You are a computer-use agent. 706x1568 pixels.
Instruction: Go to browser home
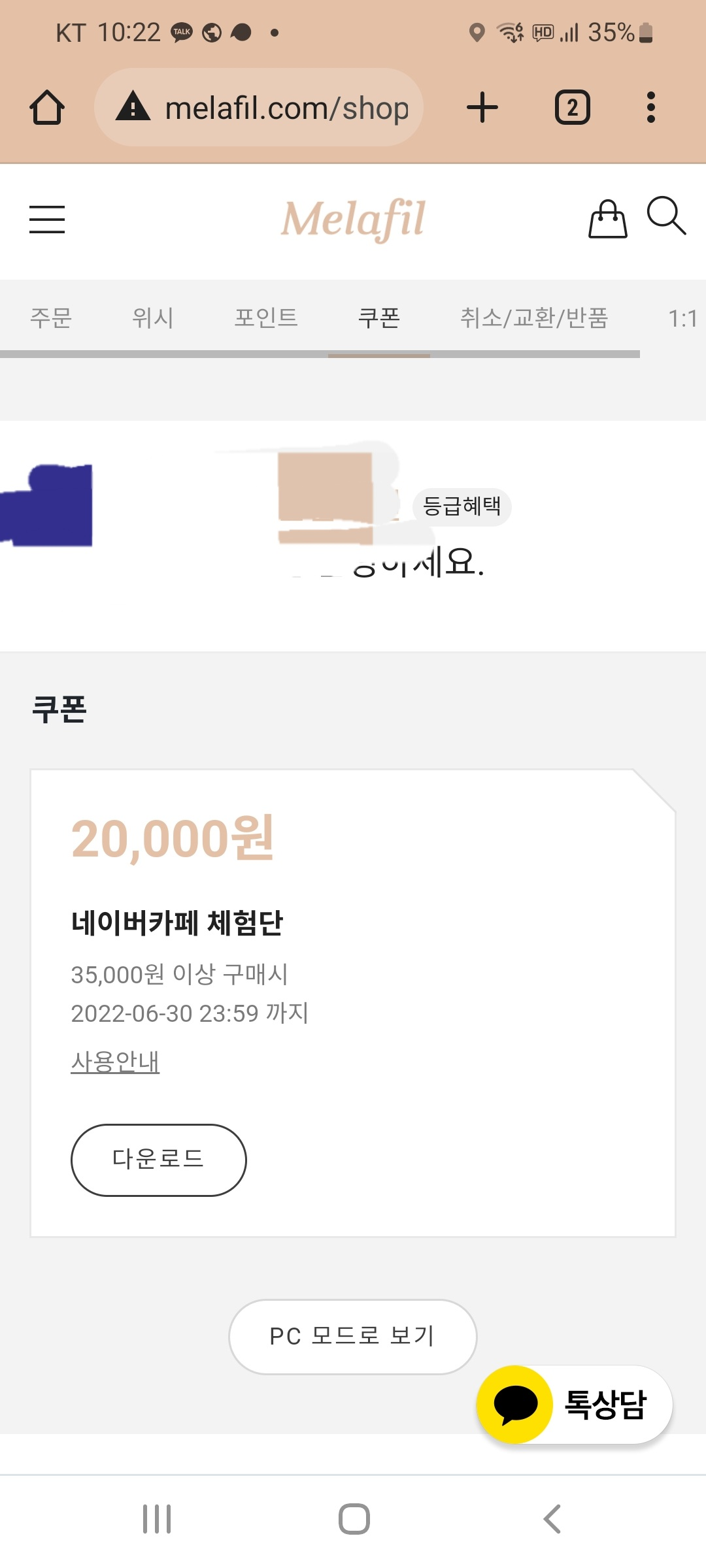coord(47,108)
